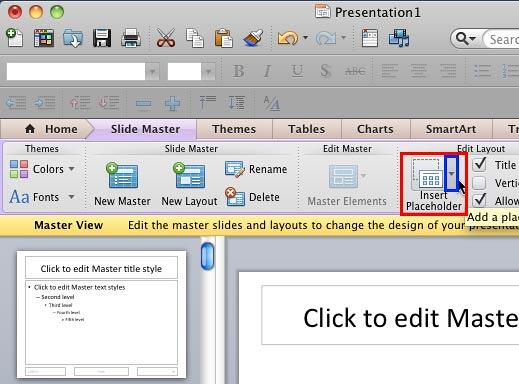The width and height of the screenshot is (519, 384).
Task: Toggle Italic formatting
Action: [x=267, y=71]
